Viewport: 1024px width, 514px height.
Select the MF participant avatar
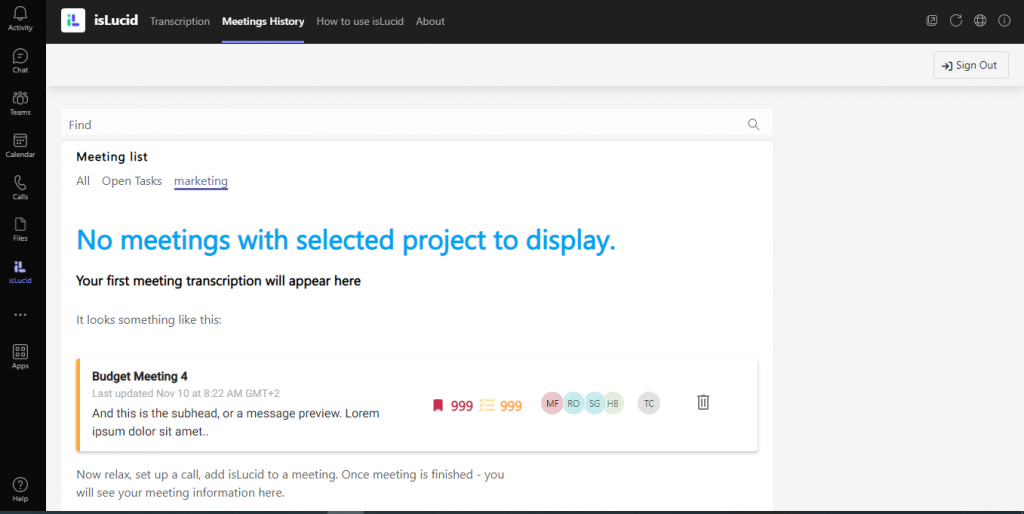click(x=552, y=403)
